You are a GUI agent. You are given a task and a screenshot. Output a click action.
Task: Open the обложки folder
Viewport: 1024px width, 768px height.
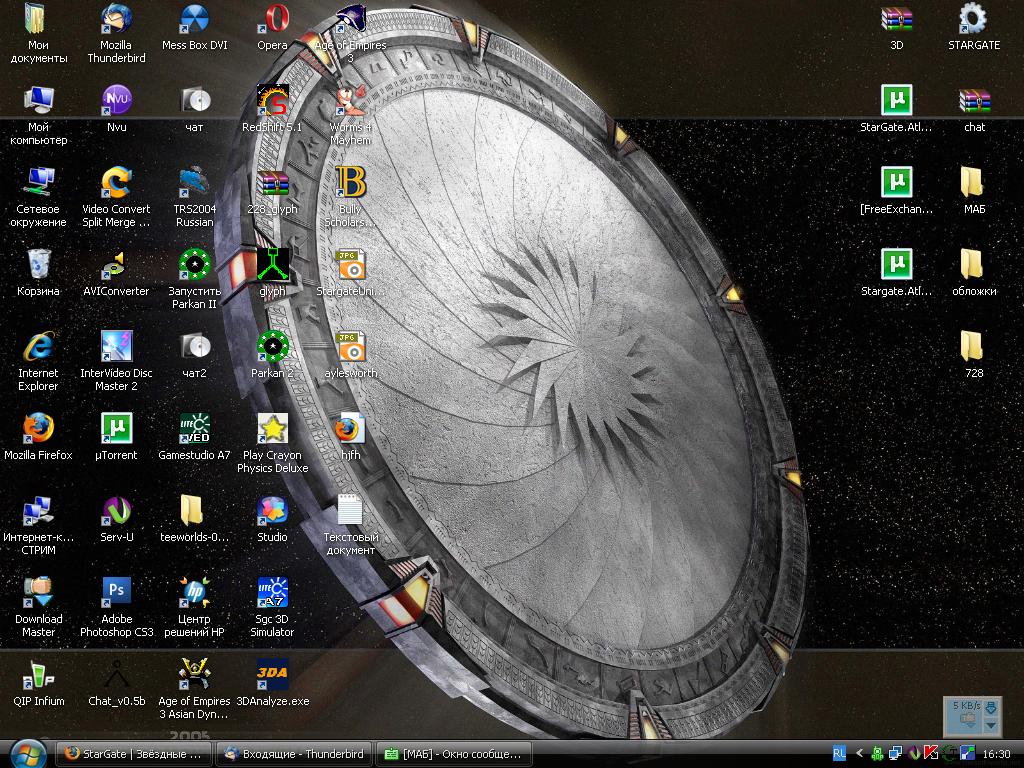click(973, 265)
